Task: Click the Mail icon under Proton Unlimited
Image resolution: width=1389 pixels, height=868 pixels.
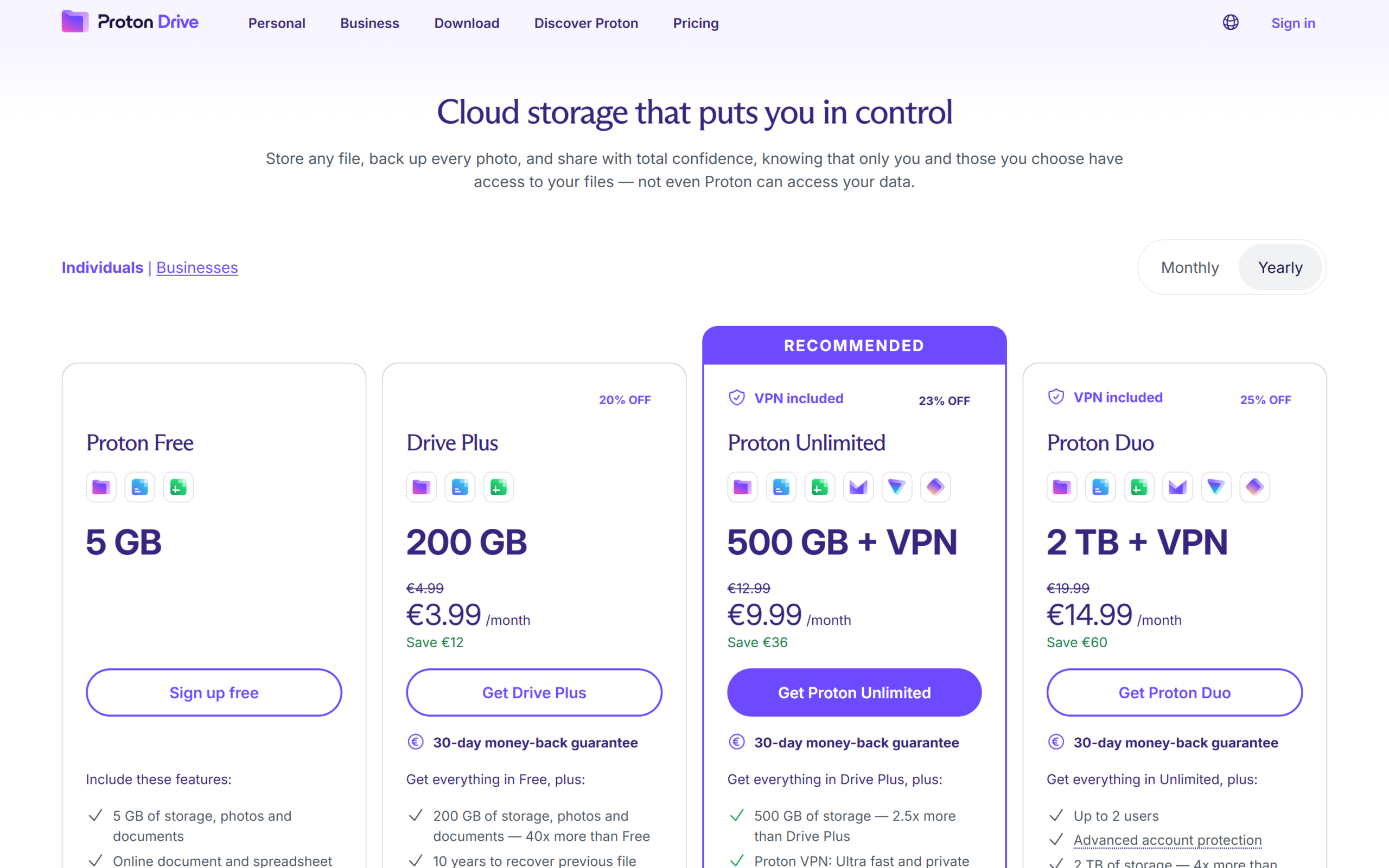Action: (x=858, y=487)
